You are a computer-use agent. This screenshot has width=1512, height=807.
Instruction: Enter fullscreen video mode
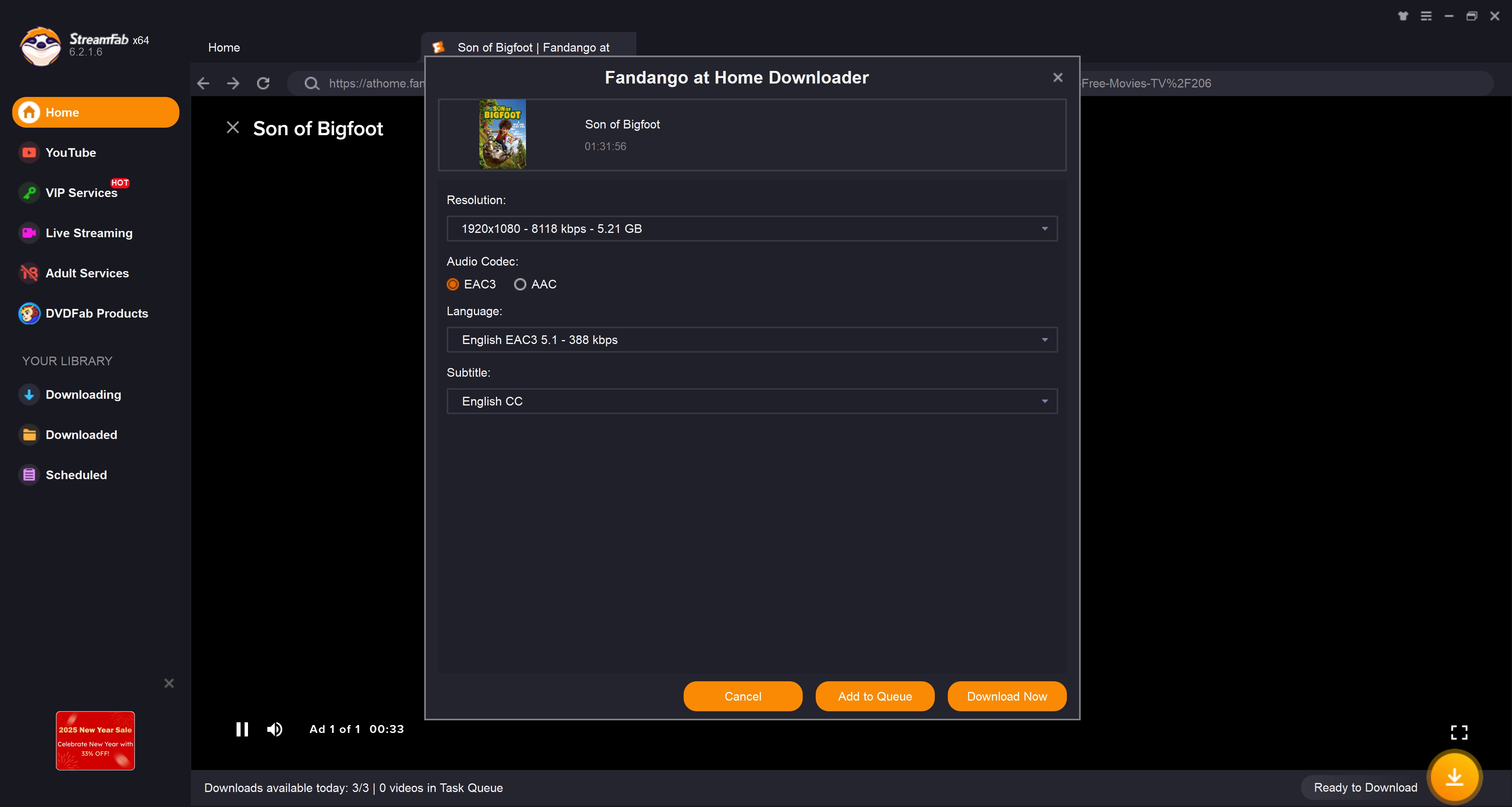point(1459,732)
